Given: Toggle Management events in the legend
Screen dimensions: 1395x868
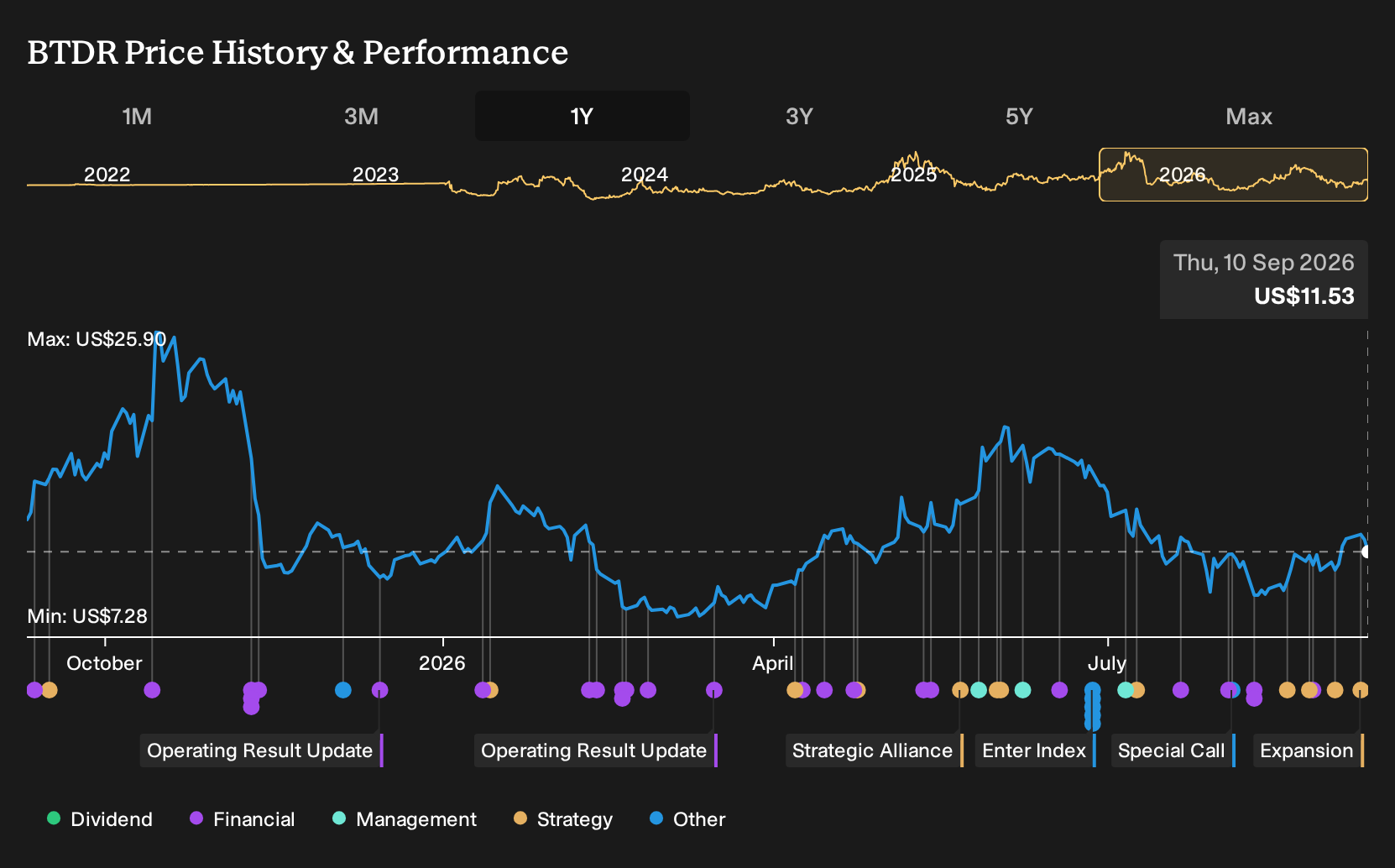Looking at the screenshot, I should point(405,819).
